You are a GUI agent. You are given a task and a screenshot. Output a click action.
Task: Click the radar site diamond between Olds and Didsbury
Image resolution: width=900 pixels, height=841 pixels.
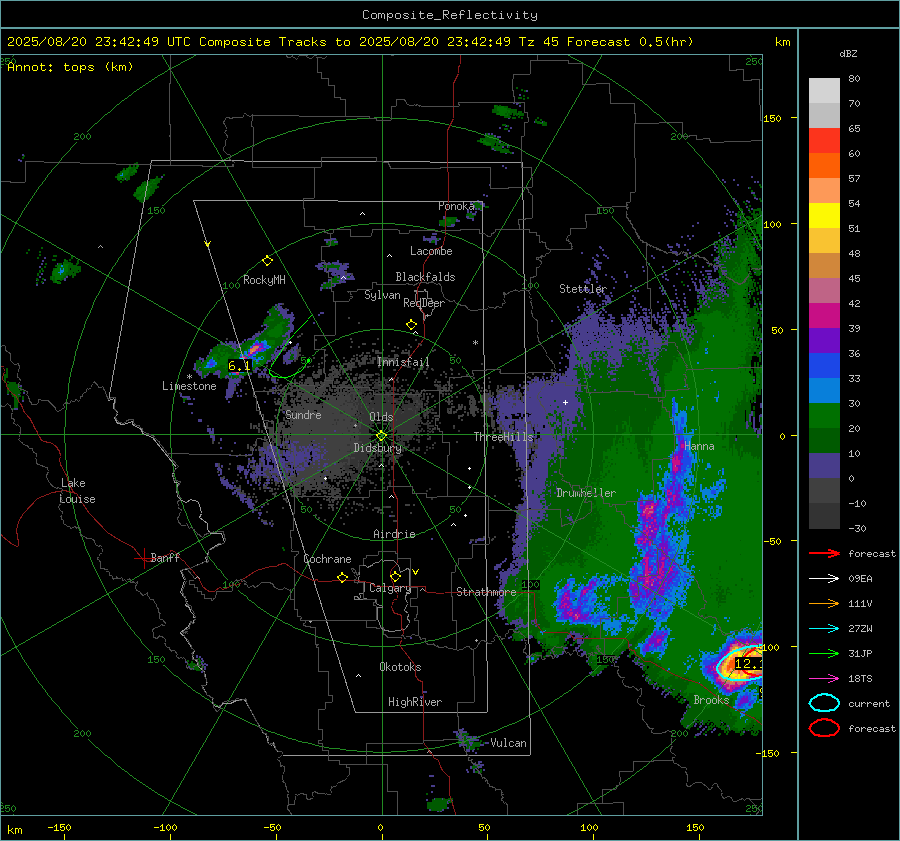(381, 435)
